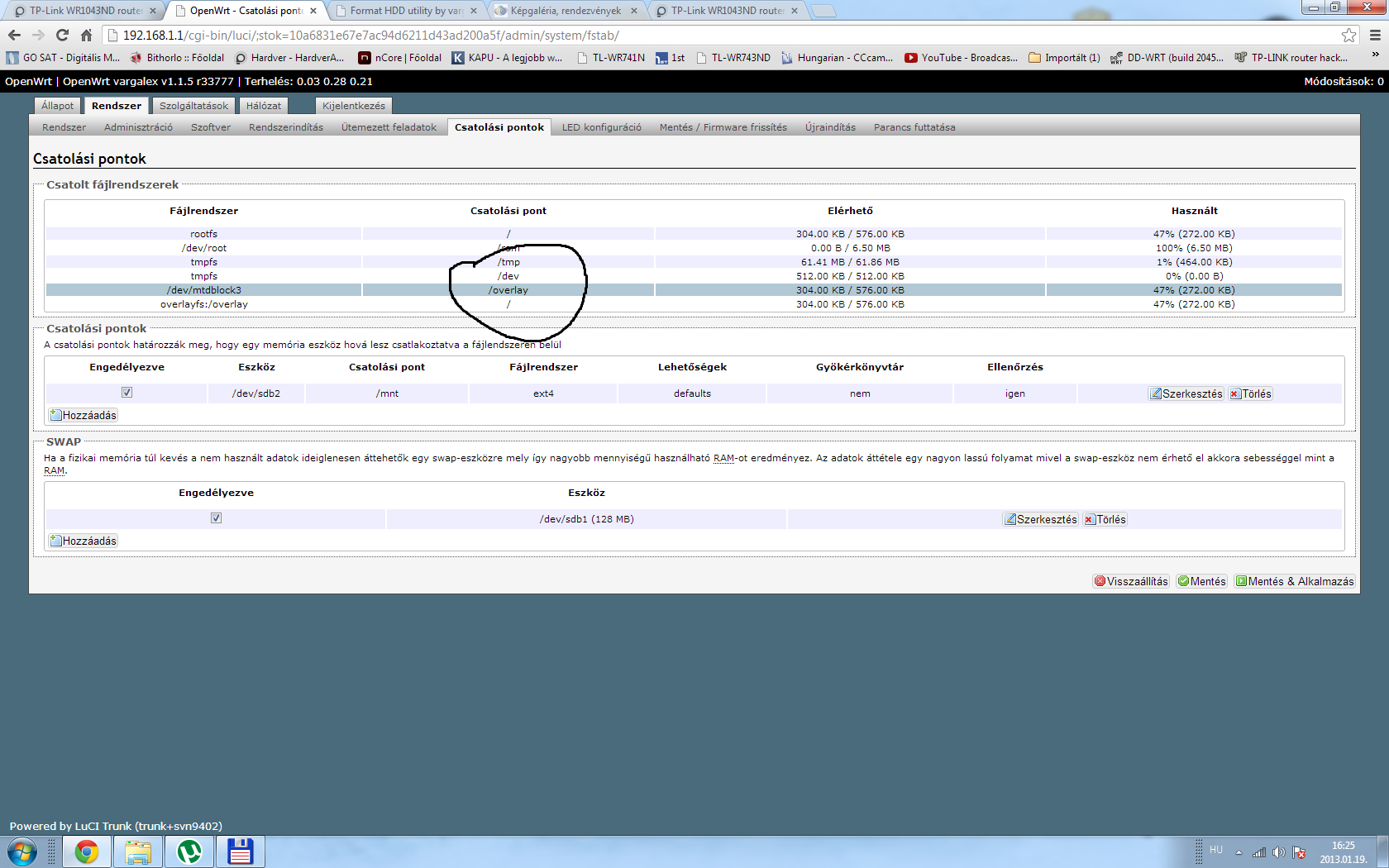Click the Mentés save button
The image size is (1389, 868).
(1201, 581)
